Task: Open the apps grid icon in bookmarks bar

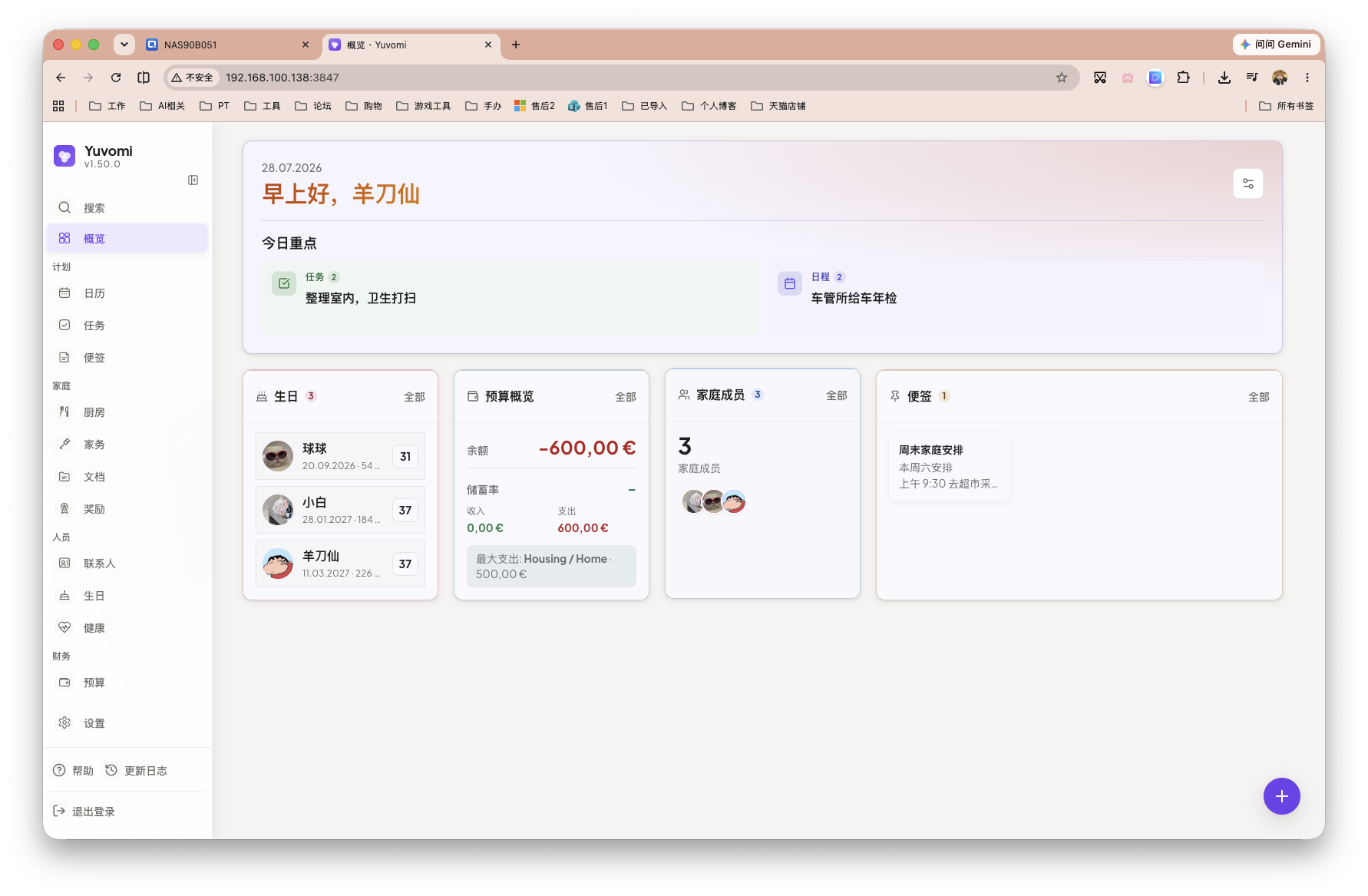Action: (x=58, y=106)
